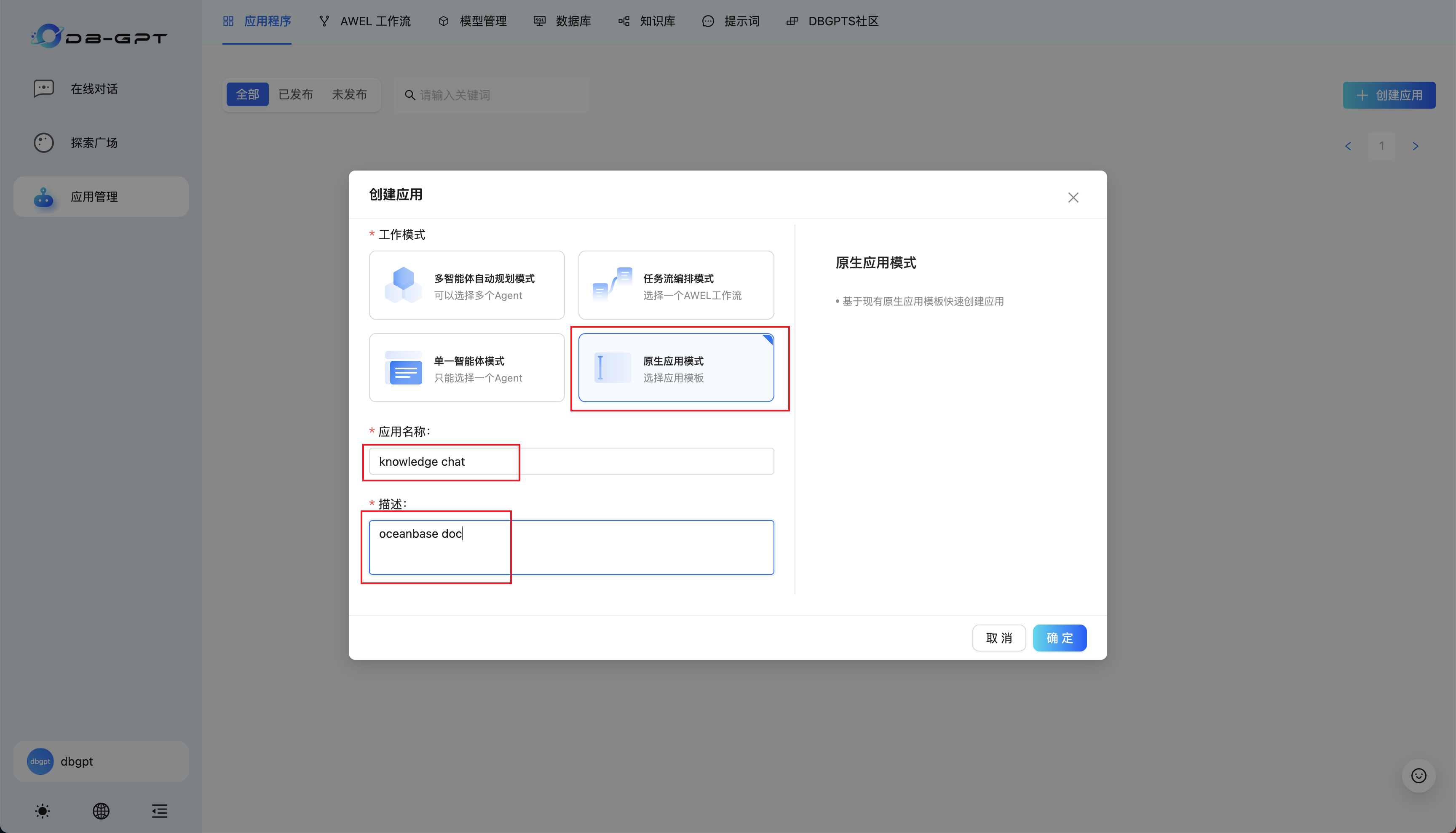1456x833 pixels.
Task: Open 提示词 via its chat bubble icon
Action: pos(707,21)
